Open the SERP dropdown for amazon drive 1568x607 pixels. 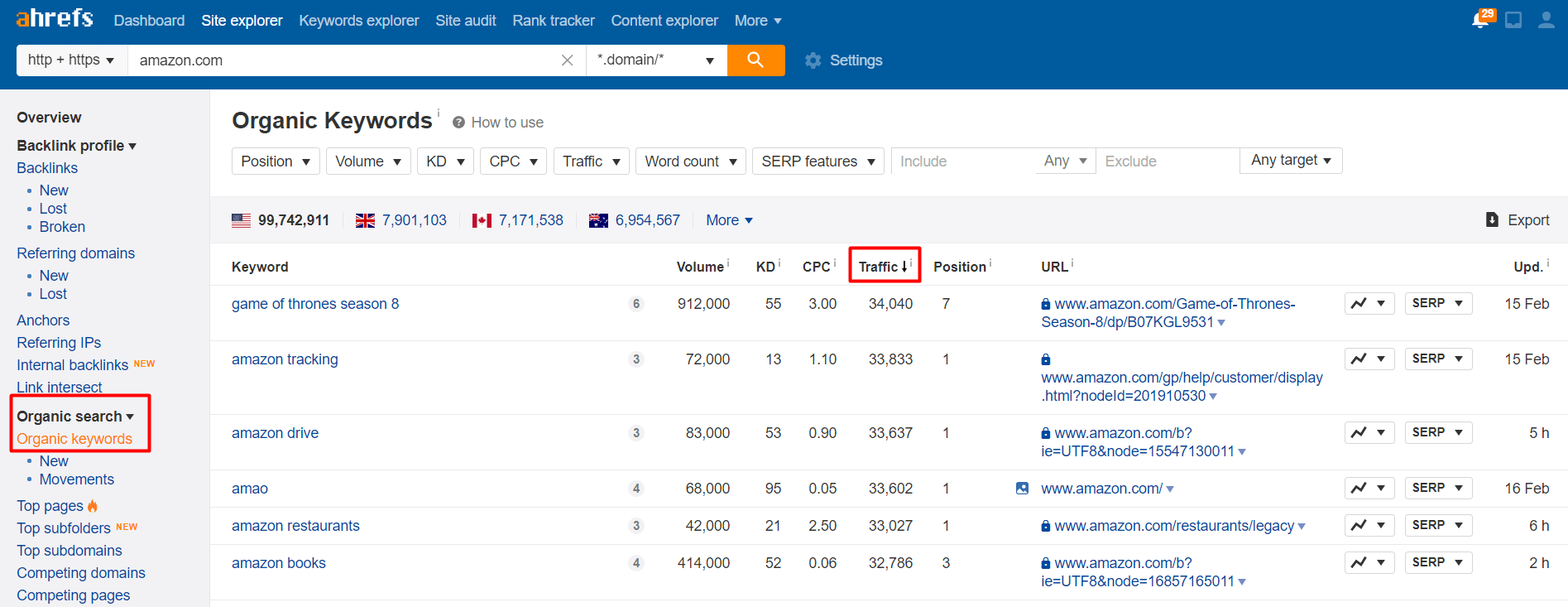tap(1438, 433)
